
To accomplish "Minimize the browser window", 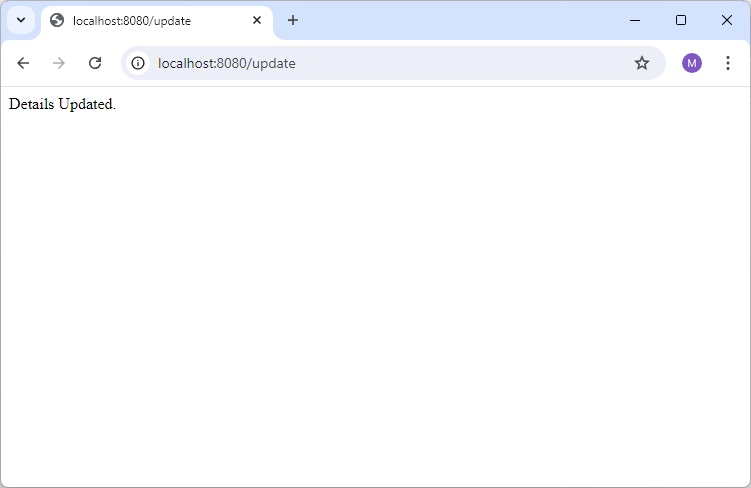I will coord(635,20).
